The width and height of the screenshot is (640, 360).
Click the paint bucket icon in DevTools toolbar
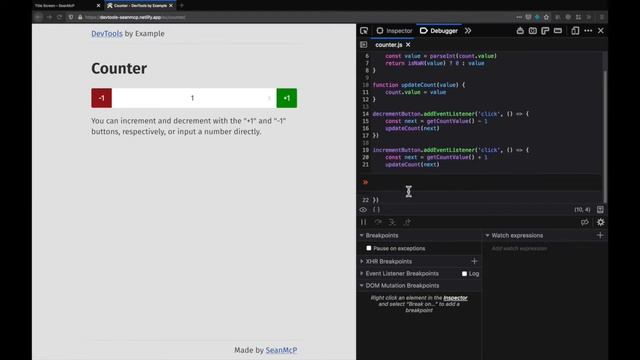pos(520,31)
